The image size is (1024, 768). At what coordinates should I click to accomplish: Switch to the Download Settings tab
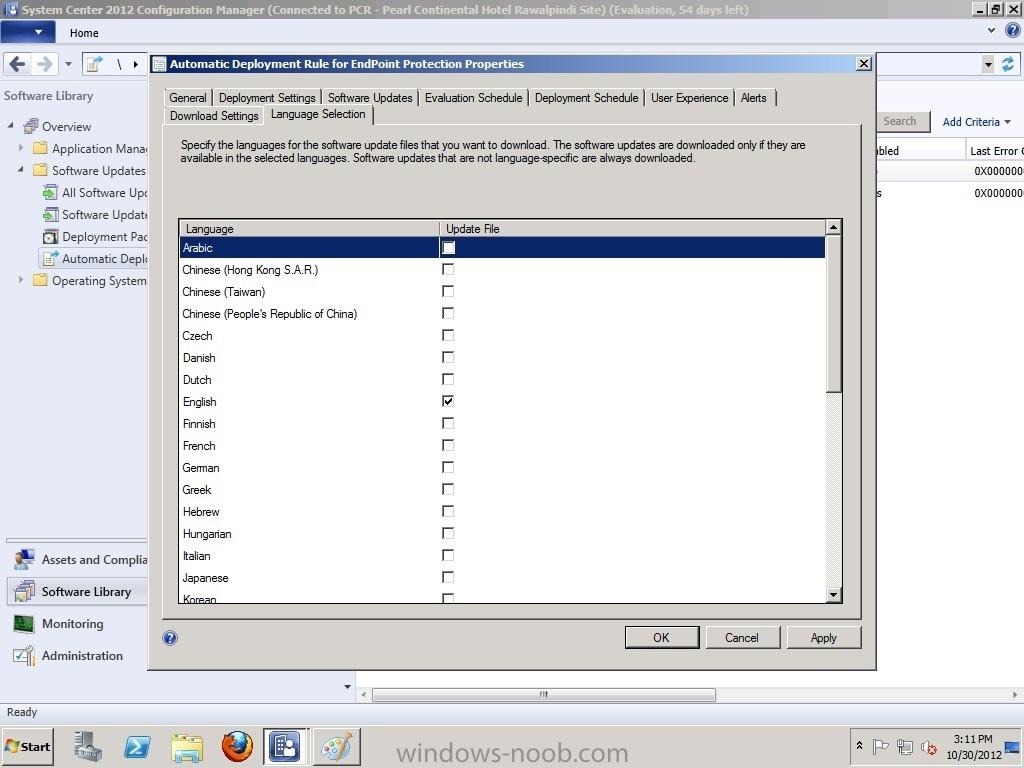tap(214, 116)
